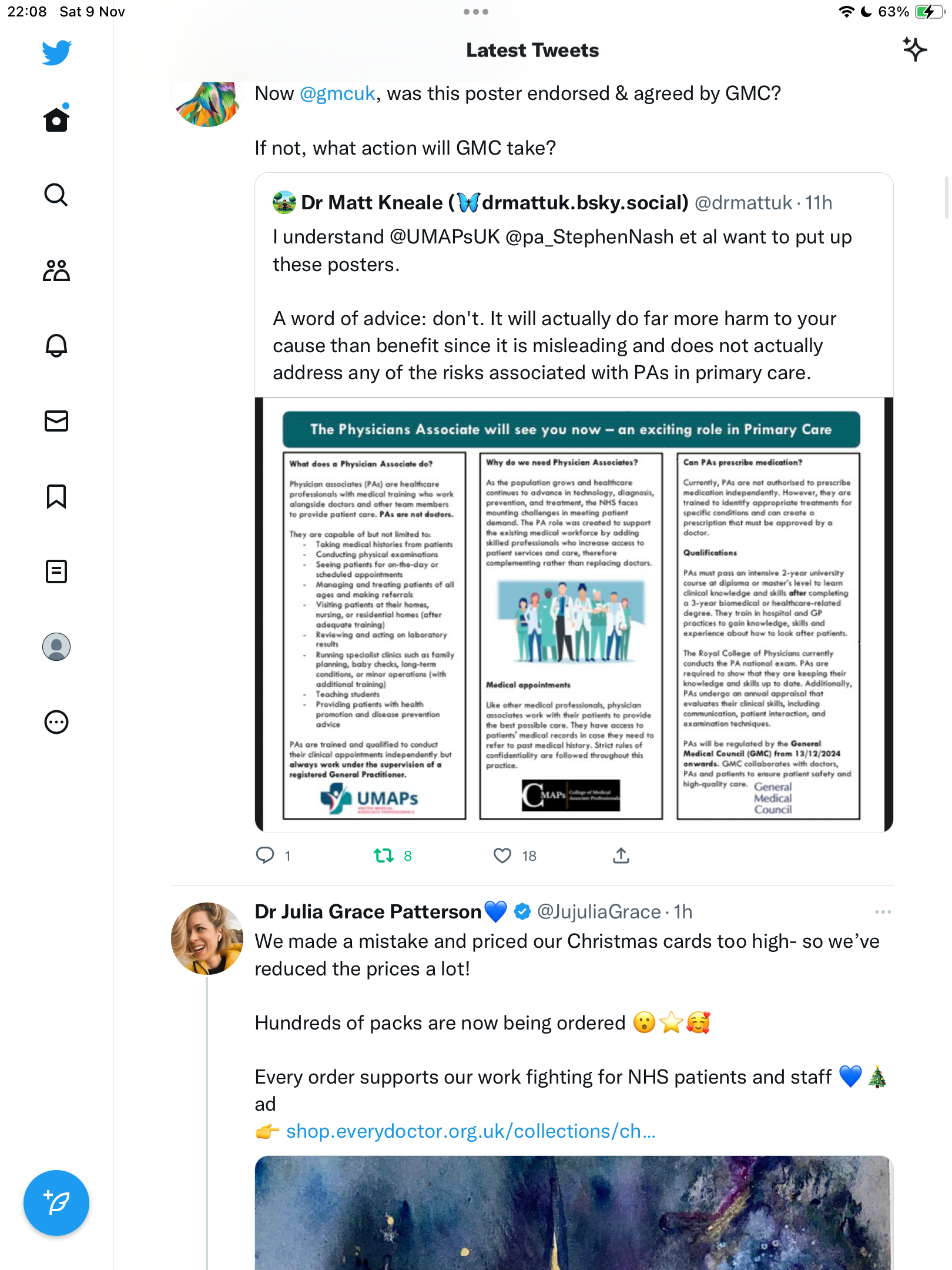Tap the blue Twitter bird logo
Image resolution: width=952 pixels, height=1270 pixels.
(x=56, y=52)
